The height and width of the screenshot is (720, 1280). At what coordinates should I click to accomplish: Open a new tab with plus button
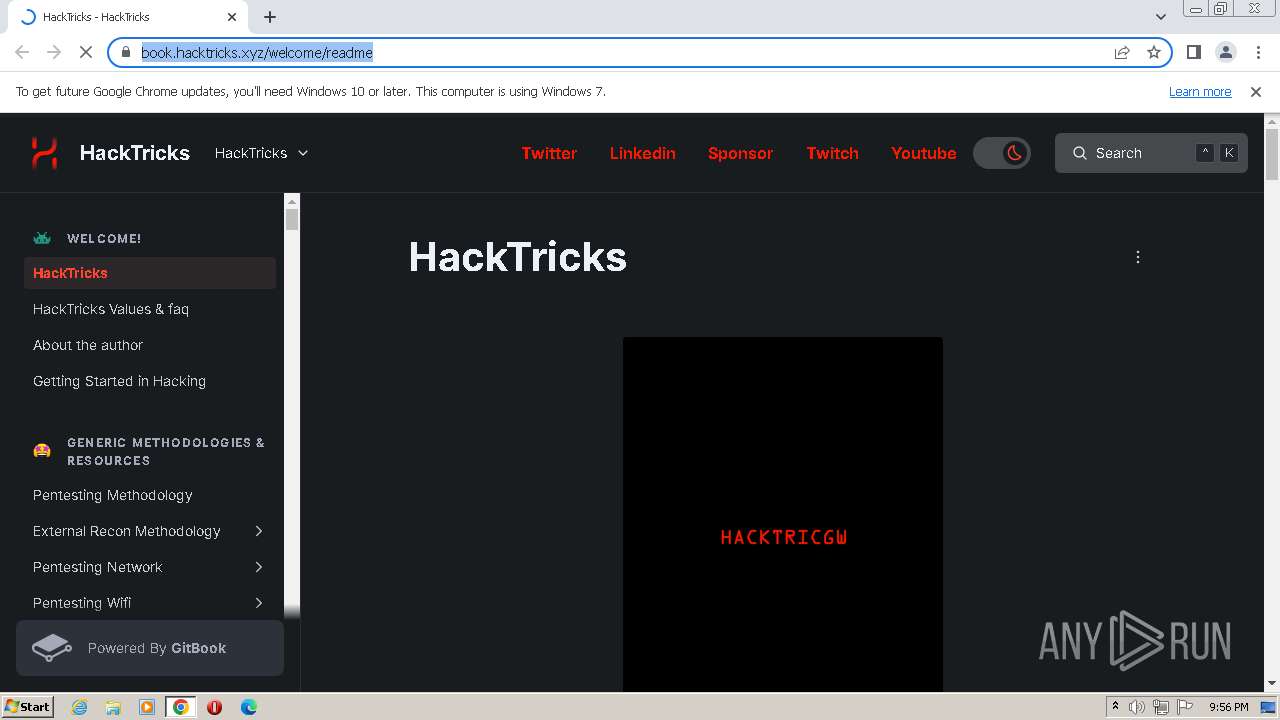click(x=270, y=17)
